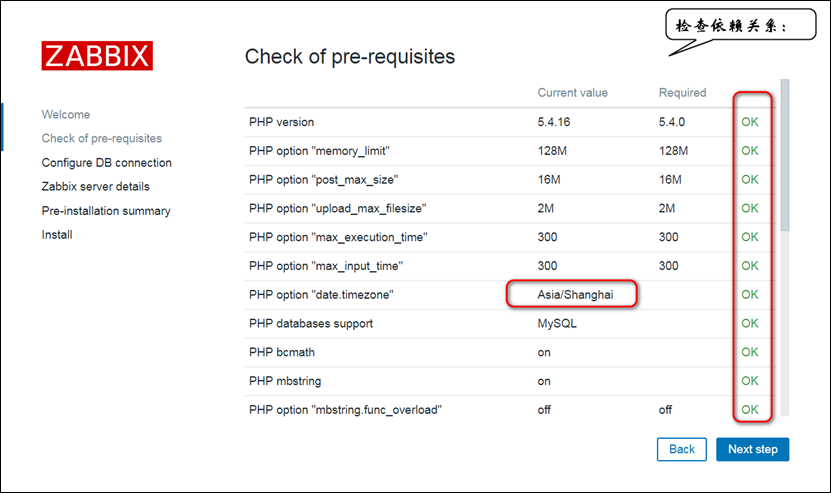Select Pre-installation summary step

tap(106, 211)
